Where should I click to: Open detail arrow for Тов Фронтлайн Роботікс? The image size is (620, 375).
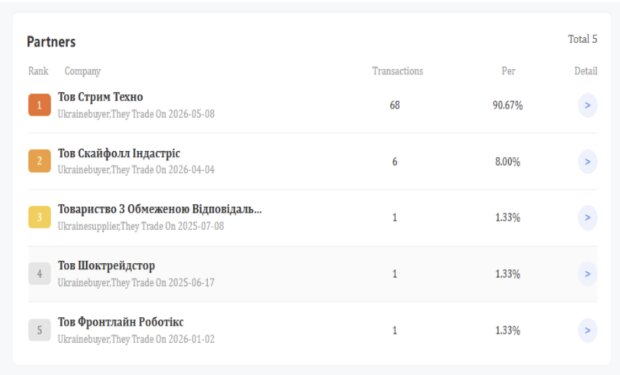pos(588,330)
